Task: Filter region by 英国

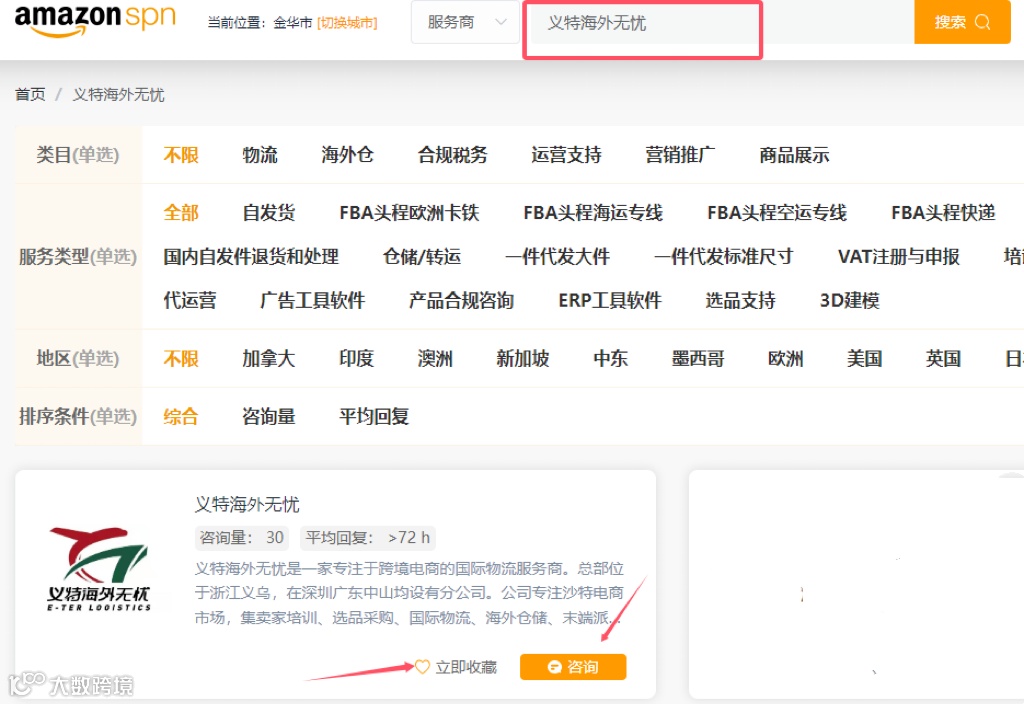Action: (x=943, y=359)
